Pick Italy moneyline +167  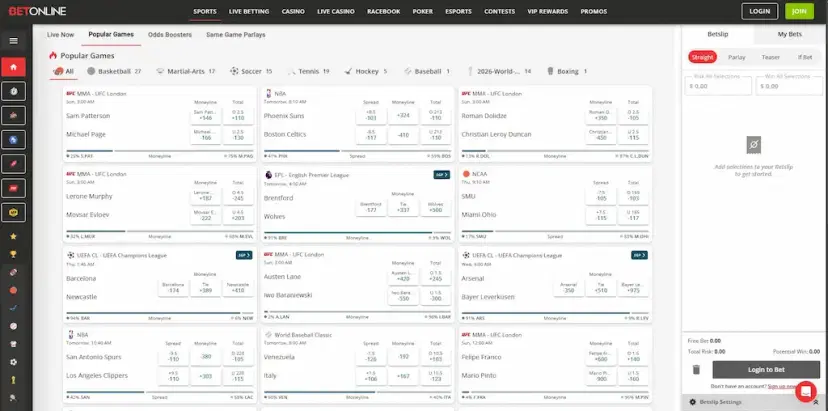pyautogui.click(x=403, y=376)
